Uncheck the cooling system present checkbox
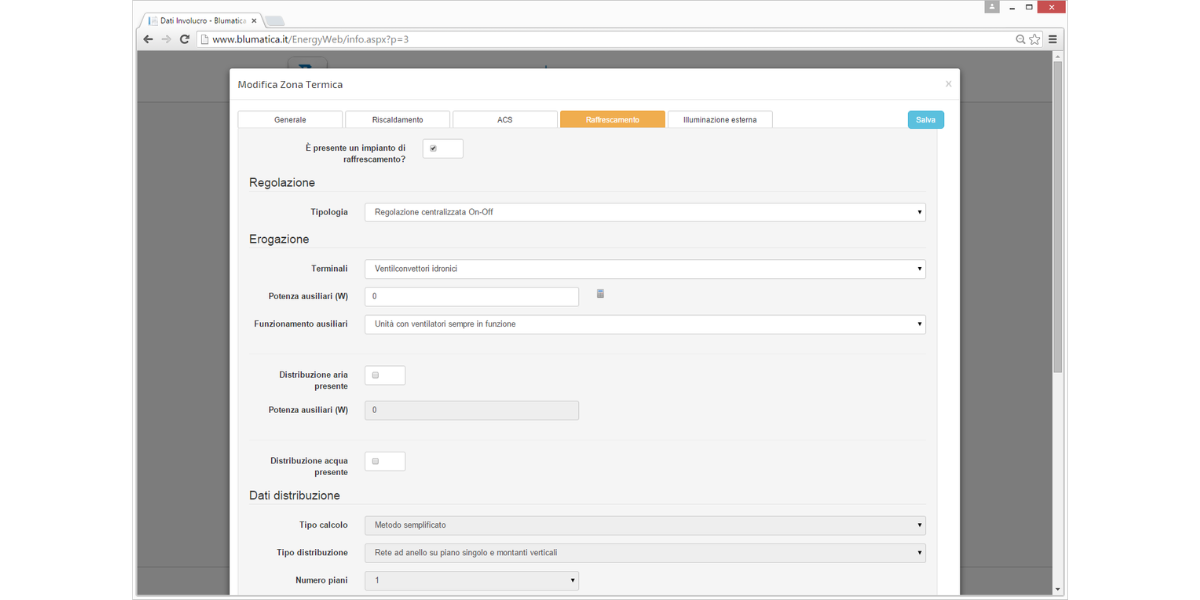The height and width of the screenshot is (600, 1200). click(433, 148)
